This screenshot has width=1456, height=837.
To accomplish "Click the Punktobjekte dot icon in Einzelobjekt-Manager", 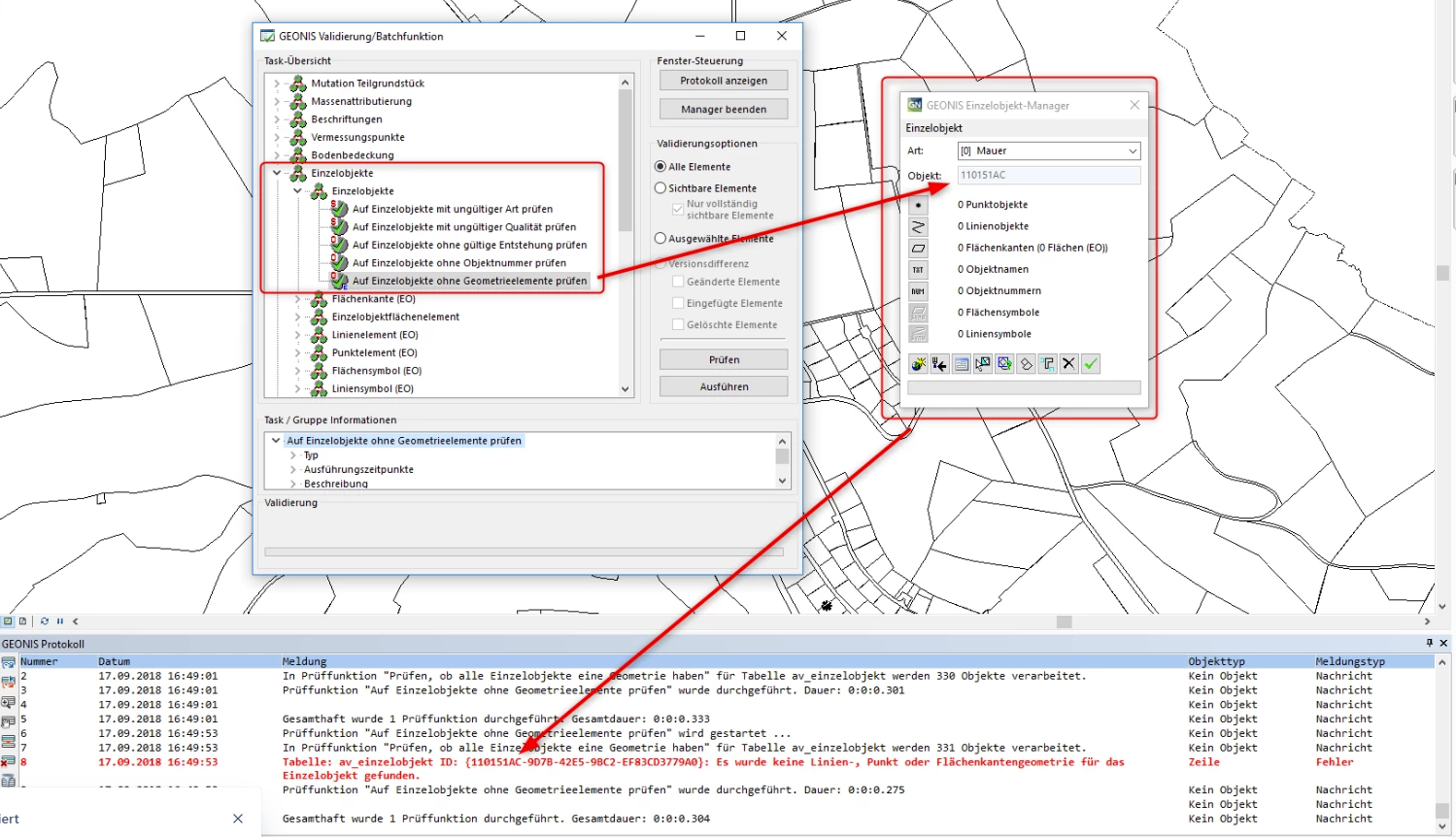I will (x=918, y=205).
